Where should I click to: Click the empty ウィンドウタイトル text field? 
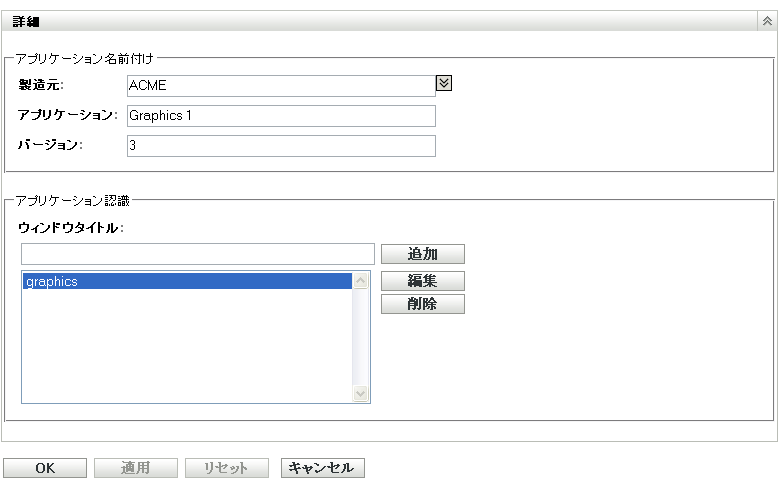pos(197,254)
